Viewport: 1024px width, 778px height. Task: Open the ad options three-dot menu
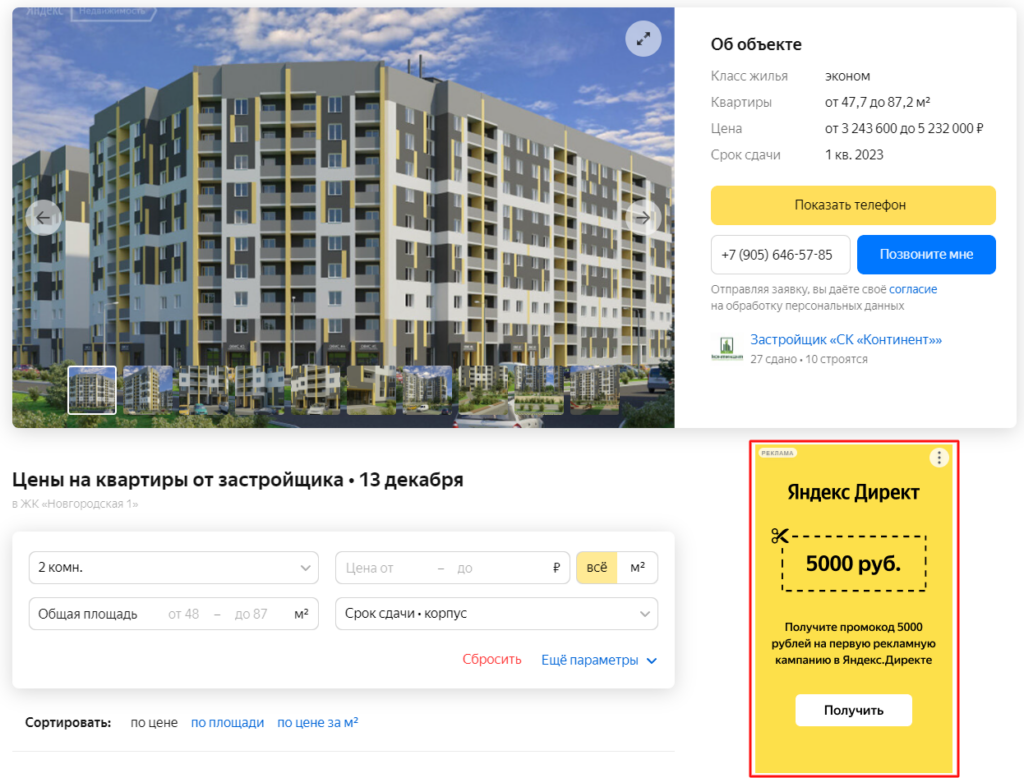[x=939, y=458]
